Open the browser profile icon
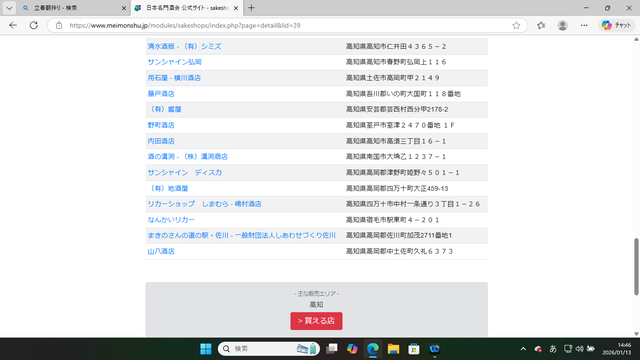 562,25
